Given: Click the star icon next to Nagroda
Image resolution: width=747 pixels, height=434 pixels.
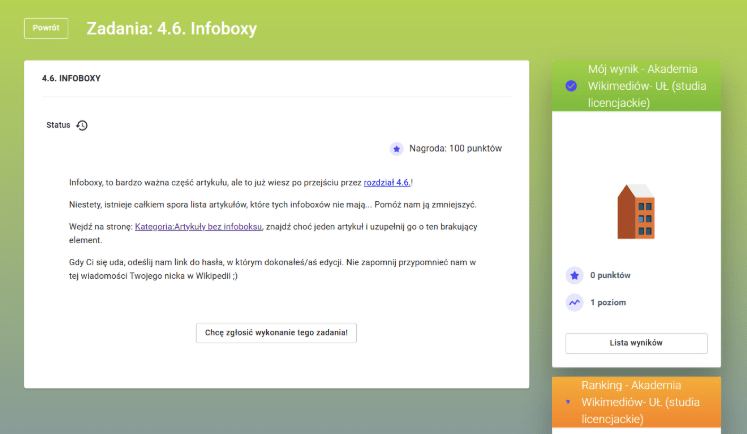Looking at the screenshot, I should (x=396, y=149).
